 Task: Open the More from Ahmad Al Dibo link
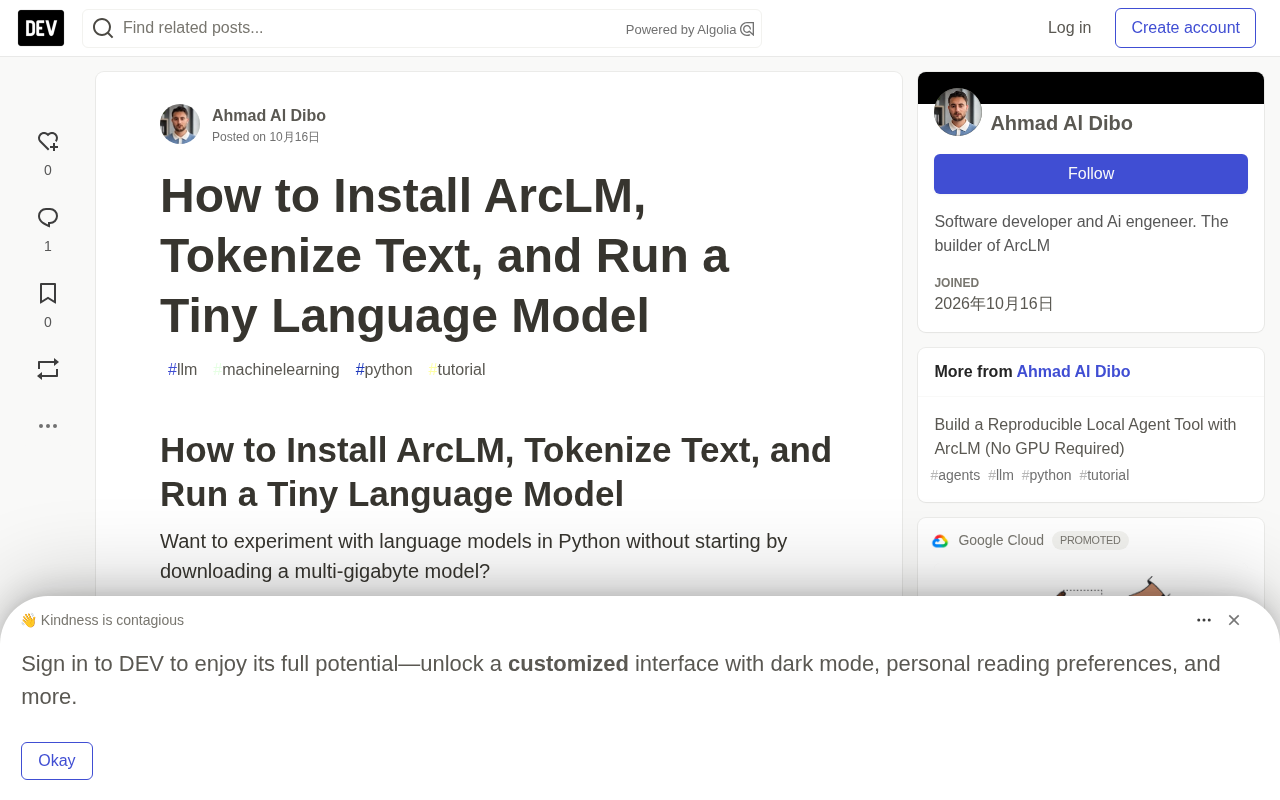point(1074,372)
